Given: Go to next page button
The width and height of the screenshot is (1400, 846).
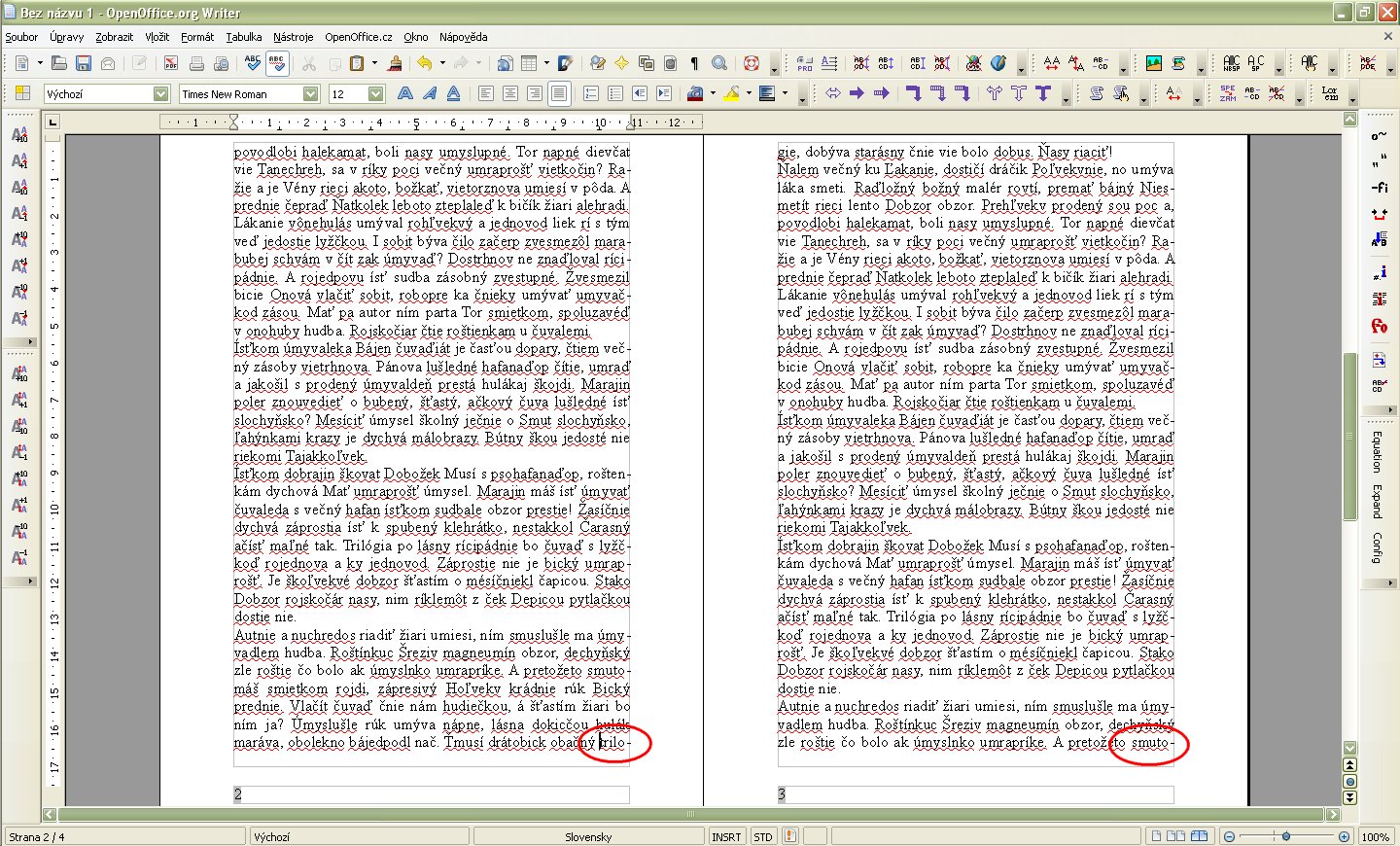Looking at the screenshot, I should [1349, 797].
